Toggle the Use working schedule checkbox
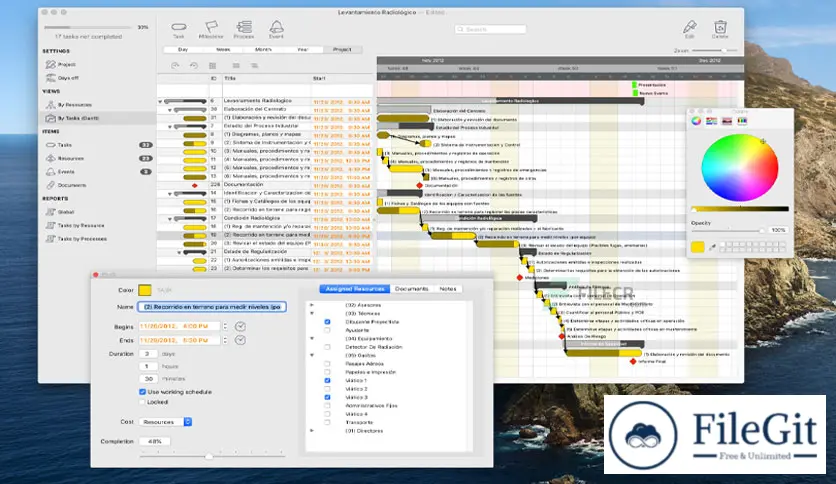This screenshot has width=836, height=484. (x=142, y=392)
